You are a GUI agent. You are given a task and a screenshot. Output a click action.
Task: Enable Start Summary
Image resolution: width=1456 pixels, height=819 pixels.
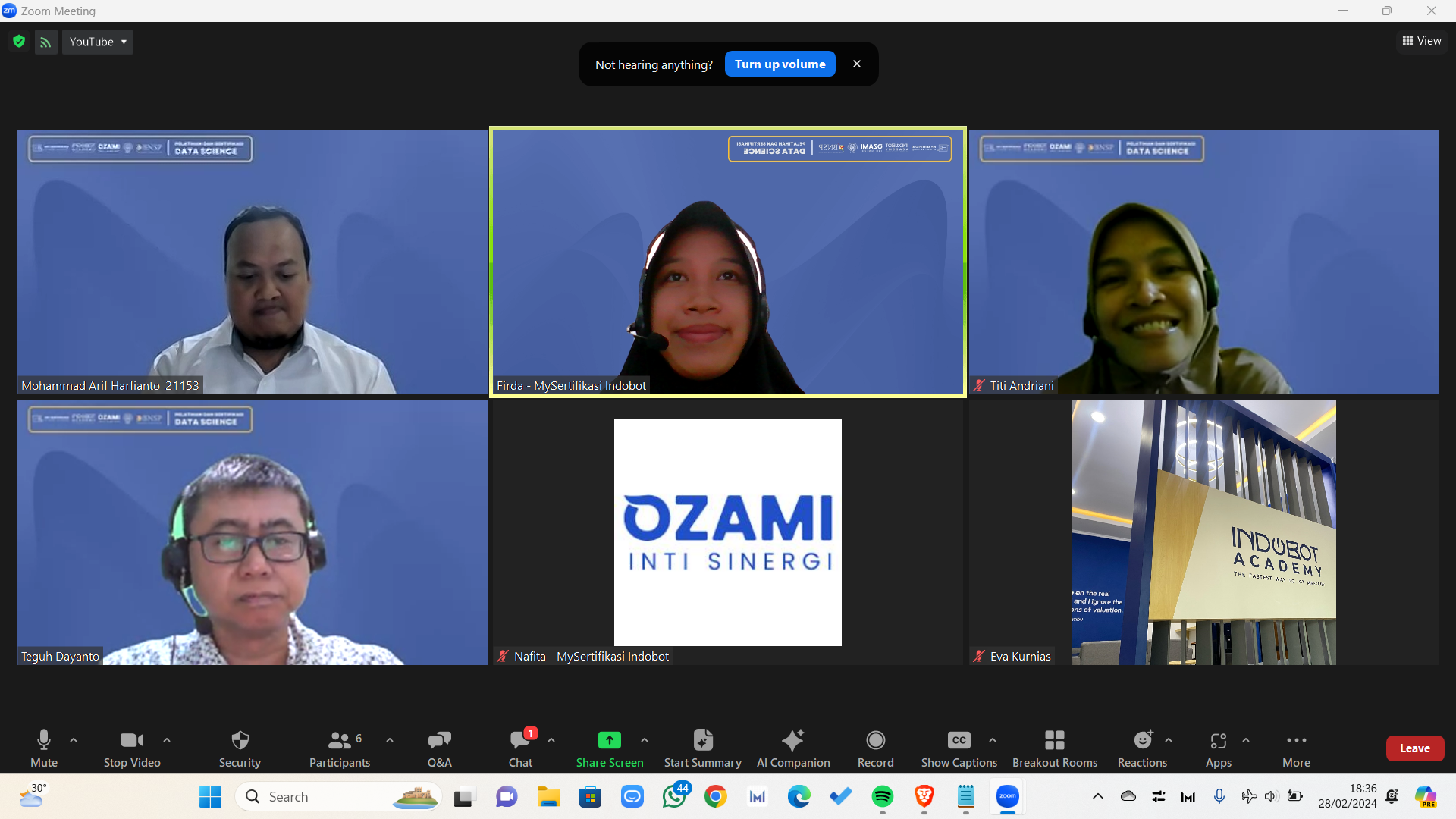(702, 748)
